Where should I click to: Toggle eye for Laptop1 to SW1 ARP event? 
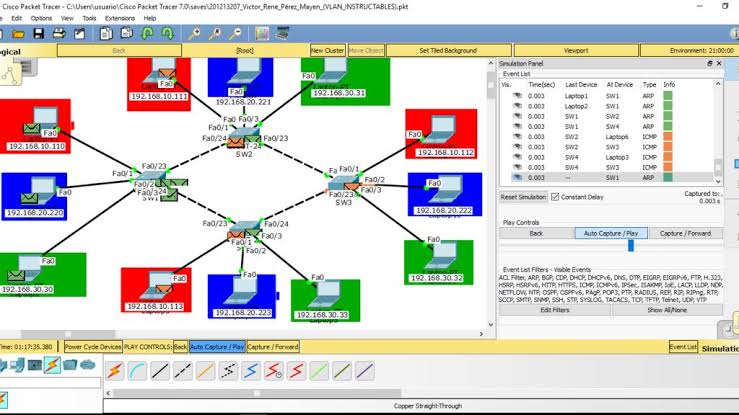click(x=517, y=96)
